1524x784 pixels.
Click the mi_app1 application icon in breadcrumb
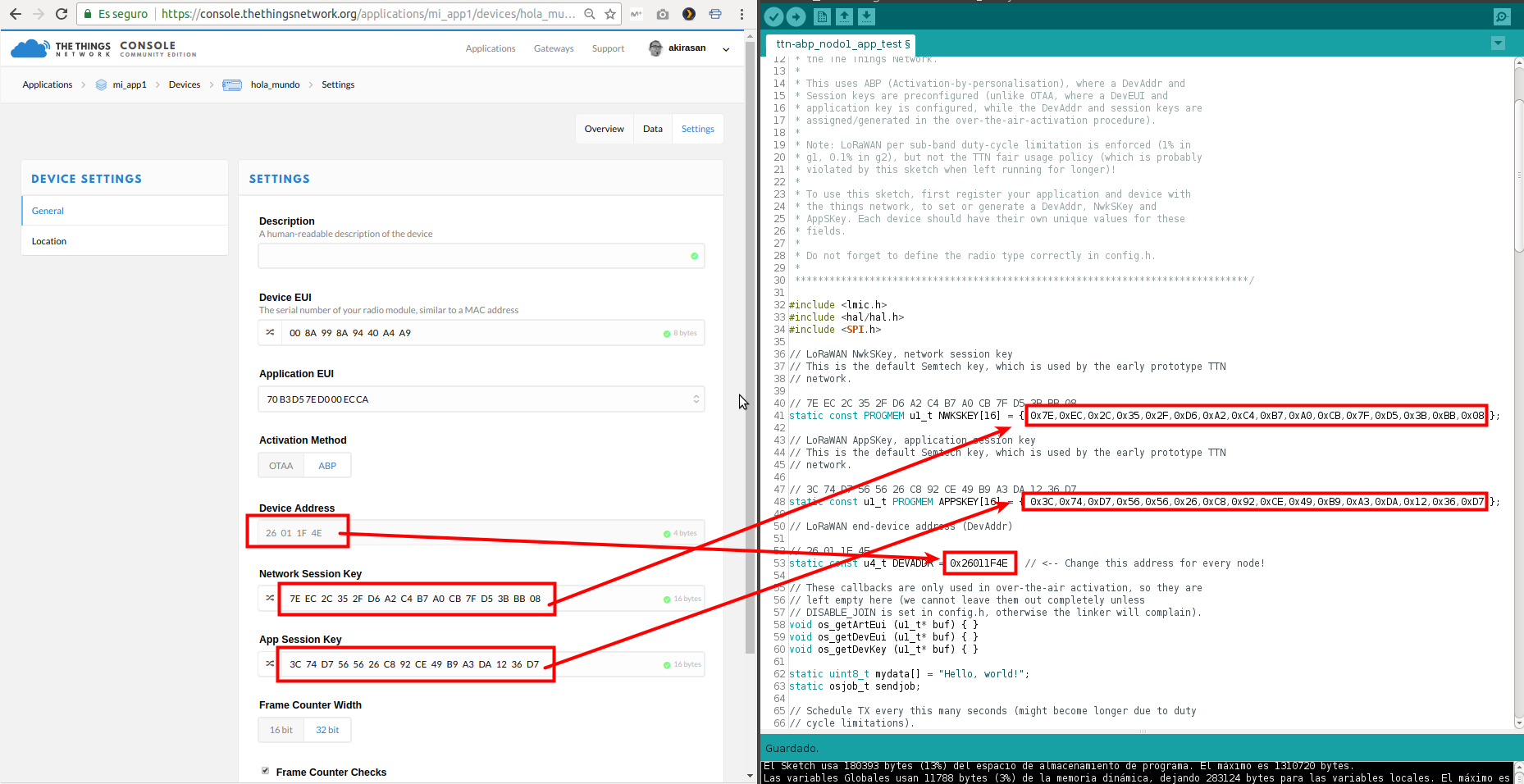(101, 84)
